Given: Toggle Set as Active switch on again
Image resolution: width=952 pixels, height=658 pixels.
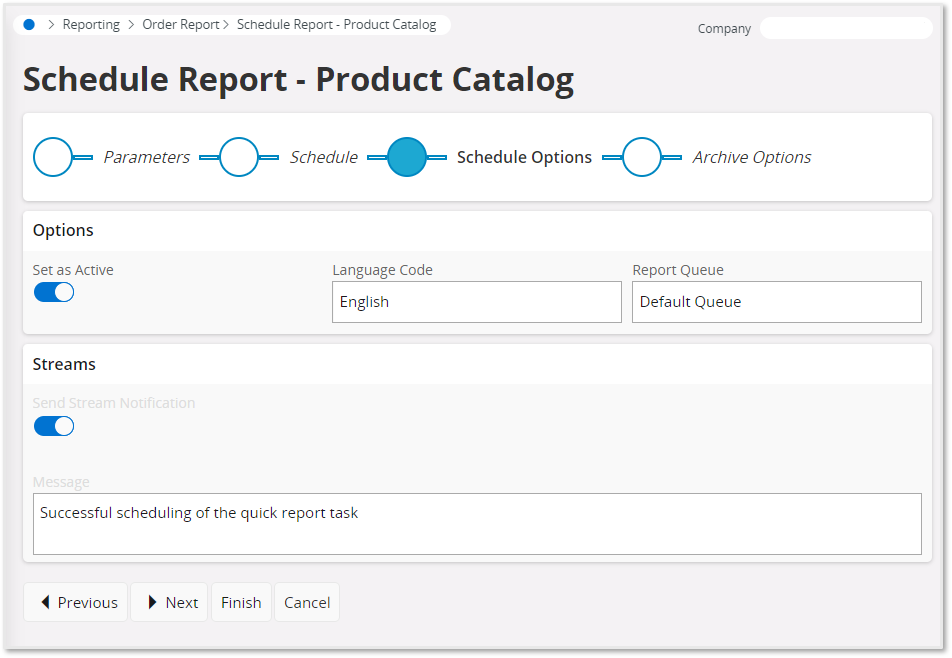Looking at the screenshot, I should tap(53, 291).
